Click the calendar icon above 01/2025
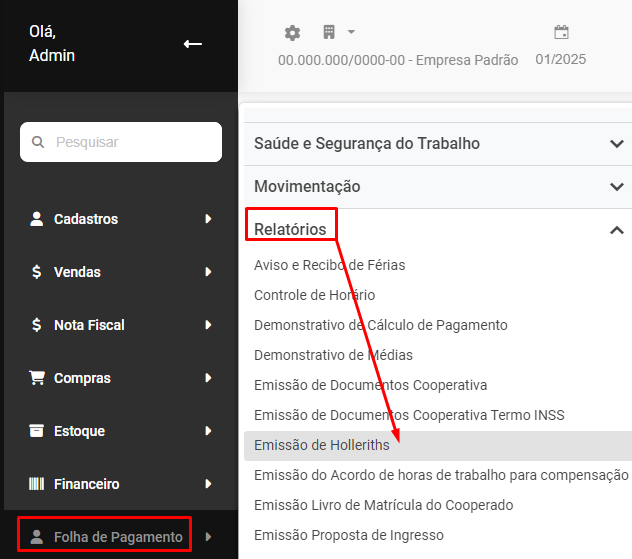Viewport: 632px width, 559px height. 561,33
